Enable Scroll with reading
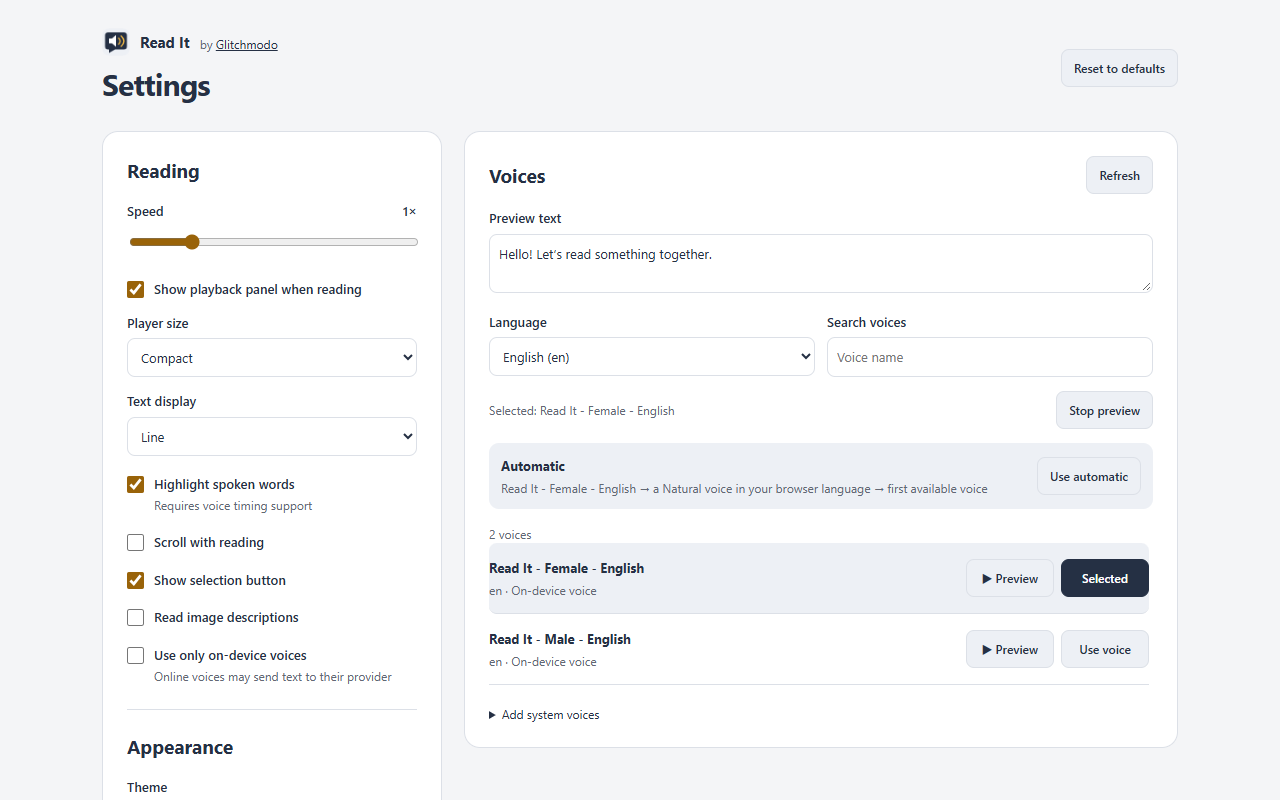1280x800 pixels. pos(136,543)
